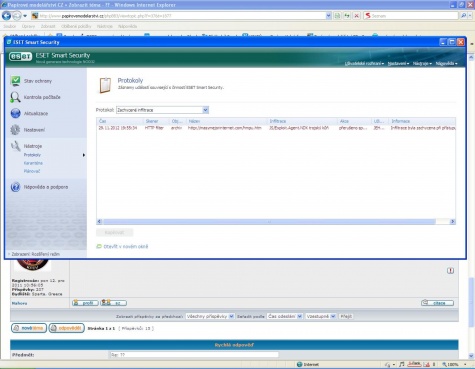Click the odpovědět reply button
Viewport: 475px width, 369px height.
click(66, 328)
